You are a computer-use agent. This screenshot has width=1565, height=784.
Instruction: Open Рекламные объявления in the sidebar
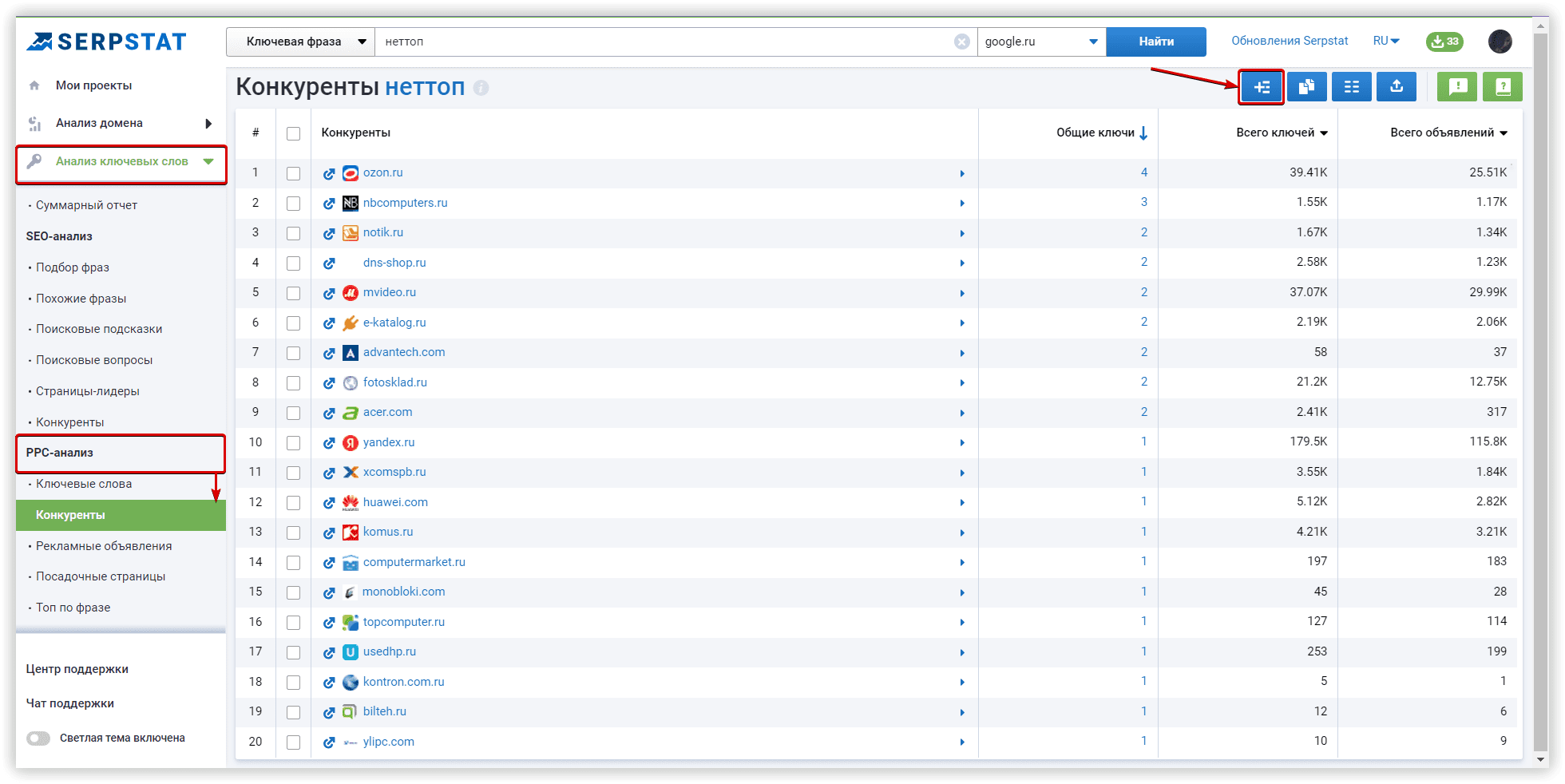click(104, 546)
